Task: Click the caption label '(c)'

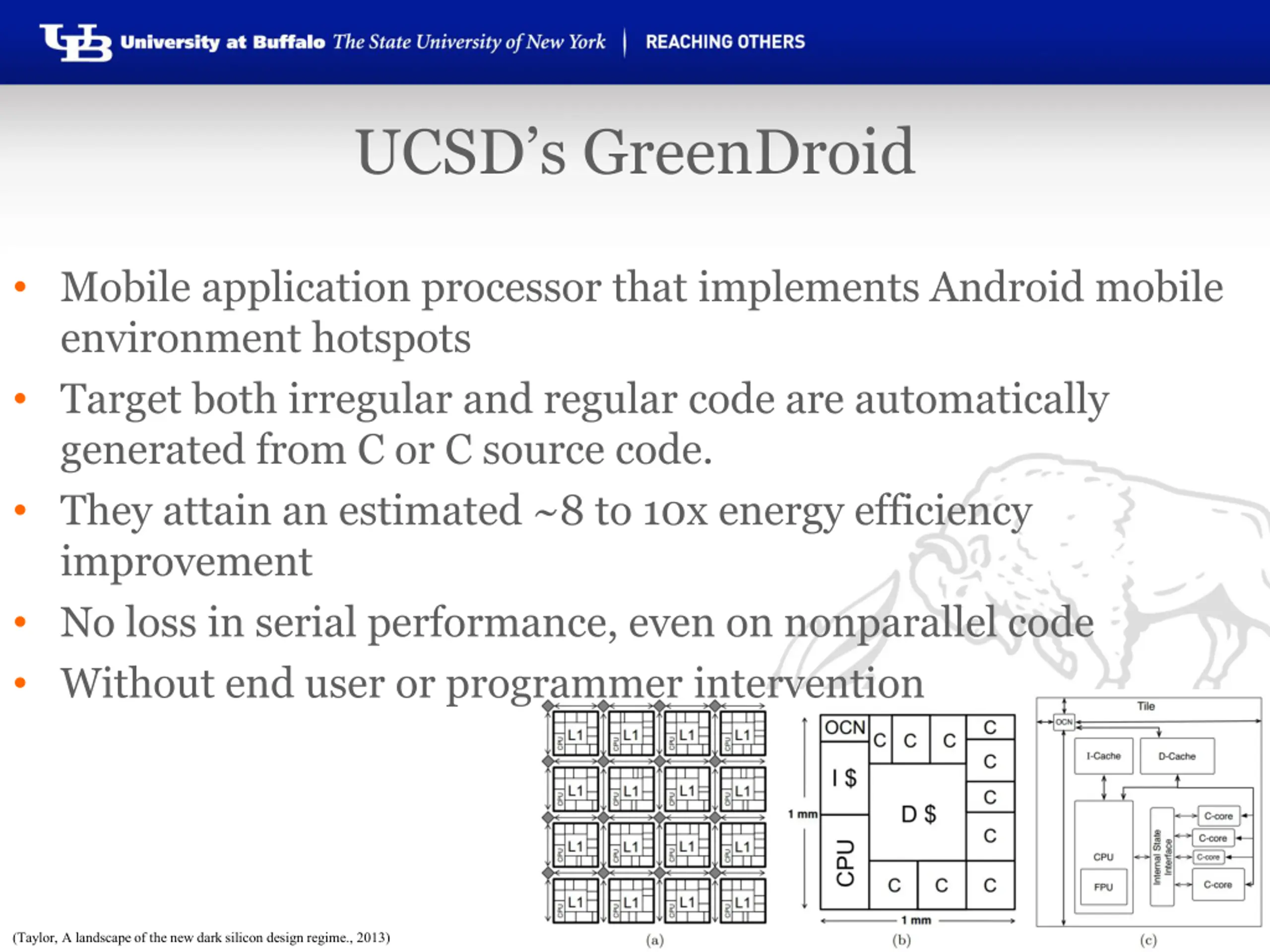Action: (1148, 940)
